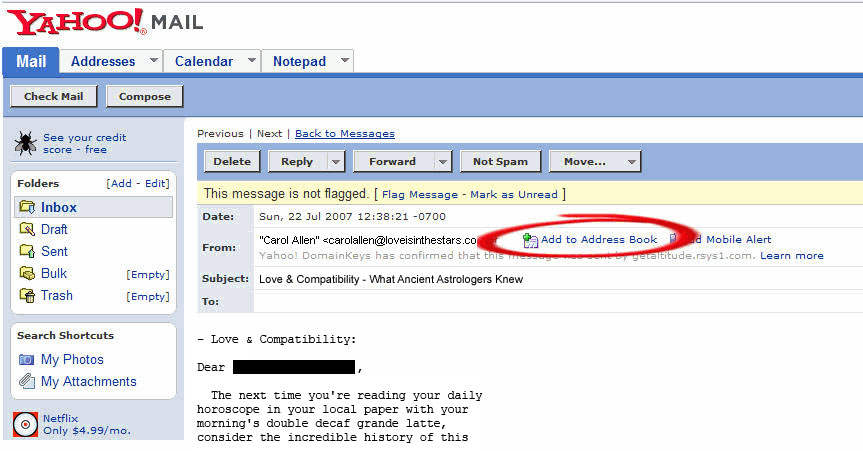Image resolution: width=863 pixels, height=451 pixels.
Task: Click Mark as Unread link
Action: pos(514,194)
